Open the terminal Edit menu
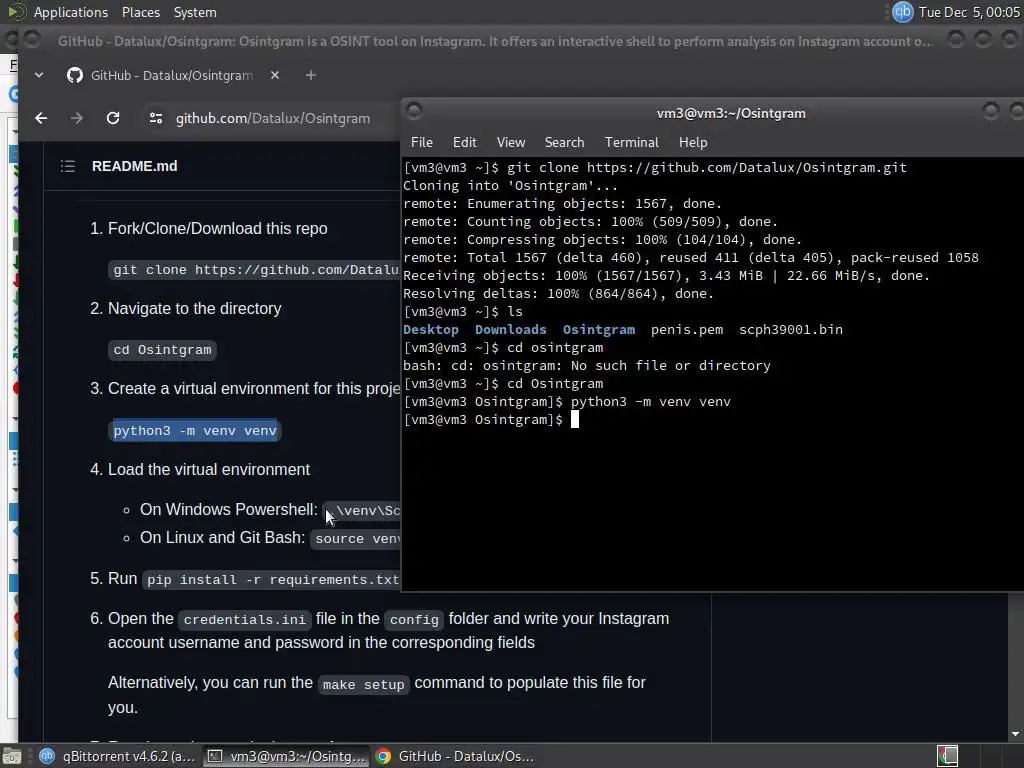1024x768 pixels. [x=464, y=142]
